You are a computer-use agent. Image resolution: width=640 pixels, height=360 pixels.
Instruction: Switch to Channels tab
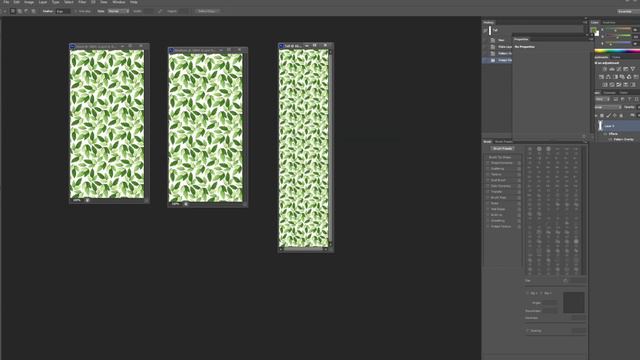(609, 93)
